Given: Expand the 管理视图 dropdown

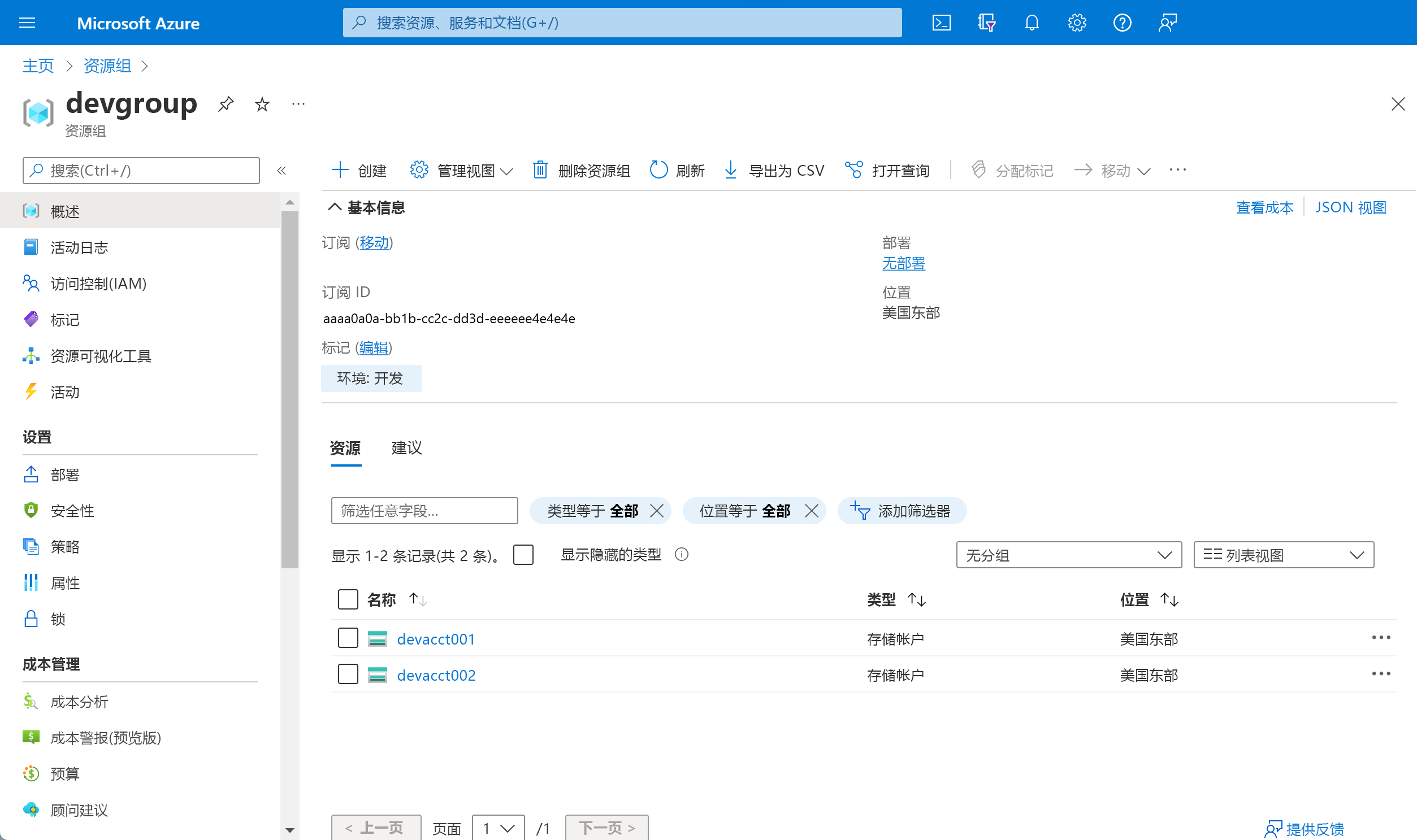Looking at the screenshot, I should pyautogui.click(x=462, y=171).
